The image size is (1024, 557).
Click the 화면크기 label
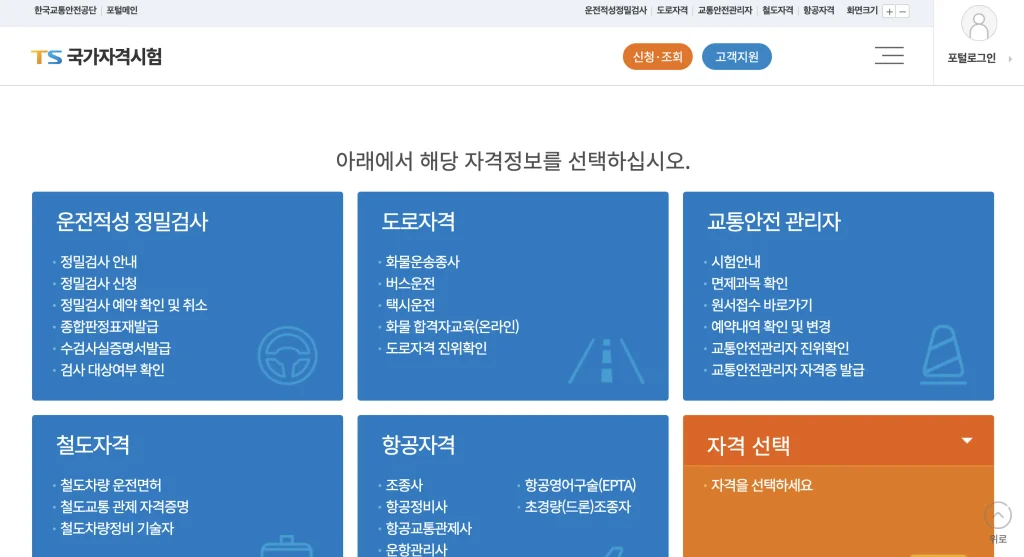coord(861,10)
